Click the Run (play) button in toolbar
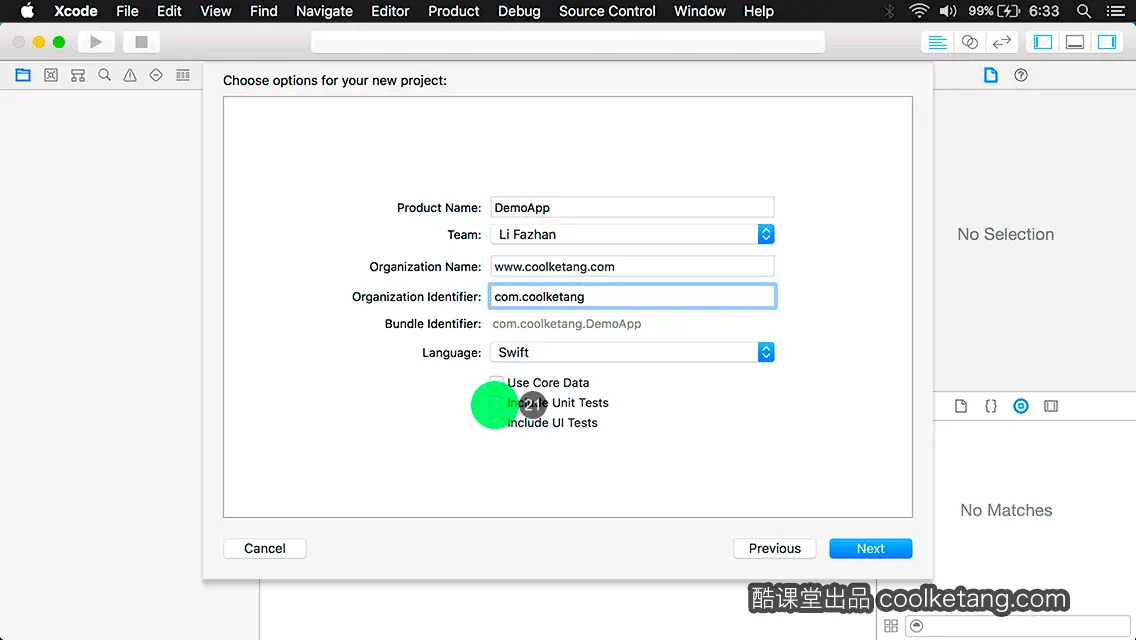This screenshot has width=1136, height=640. click(96, 42)
